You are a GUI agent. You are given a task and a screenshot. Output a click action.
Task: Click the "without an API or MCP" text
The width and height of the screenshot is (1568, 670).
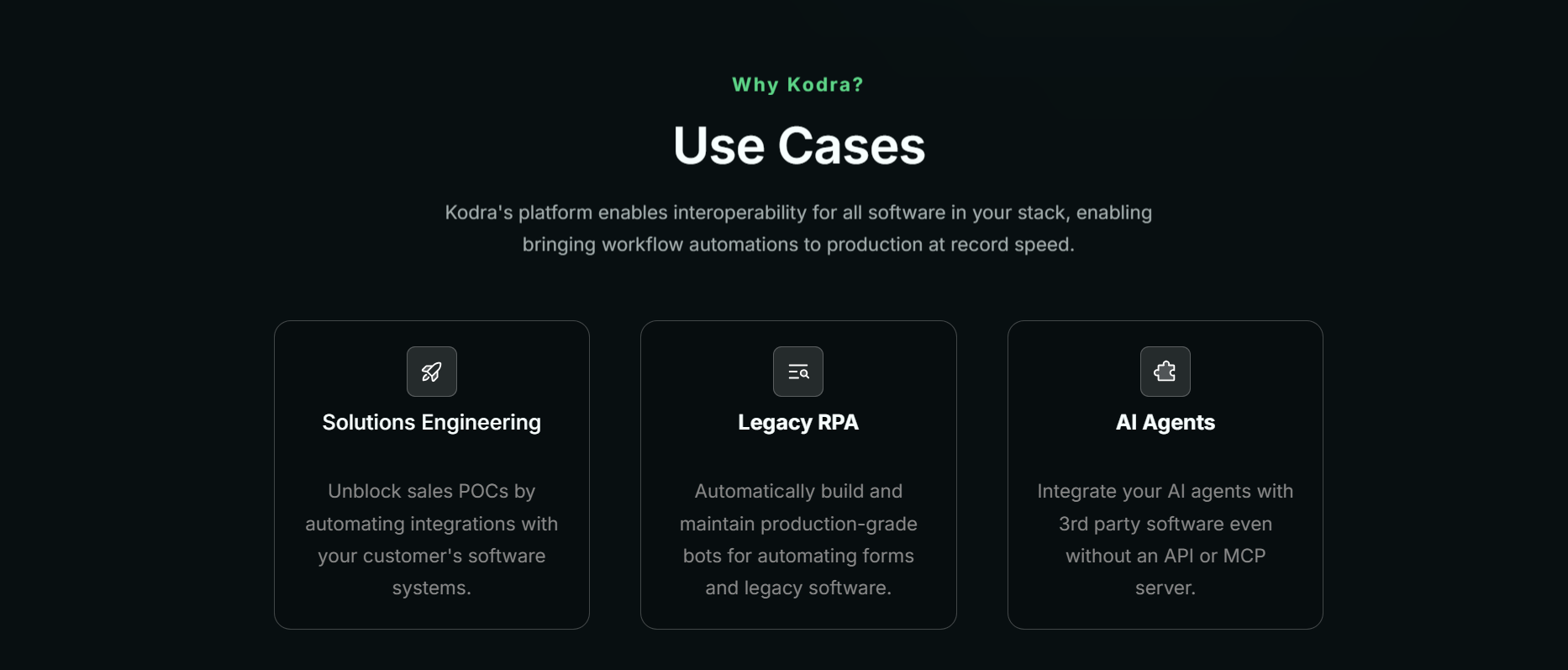point(1165,556)
